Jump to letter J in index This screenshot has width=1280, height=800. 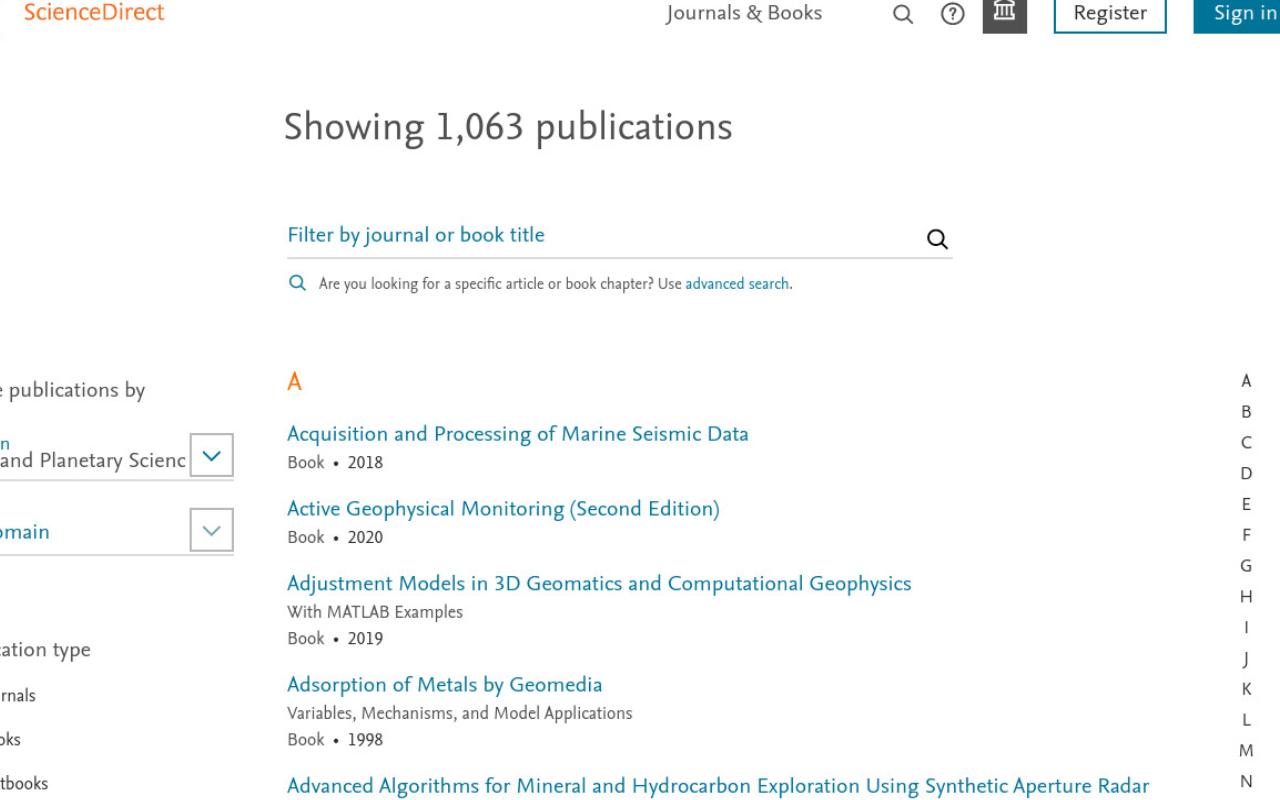(x=1246, y=658)
